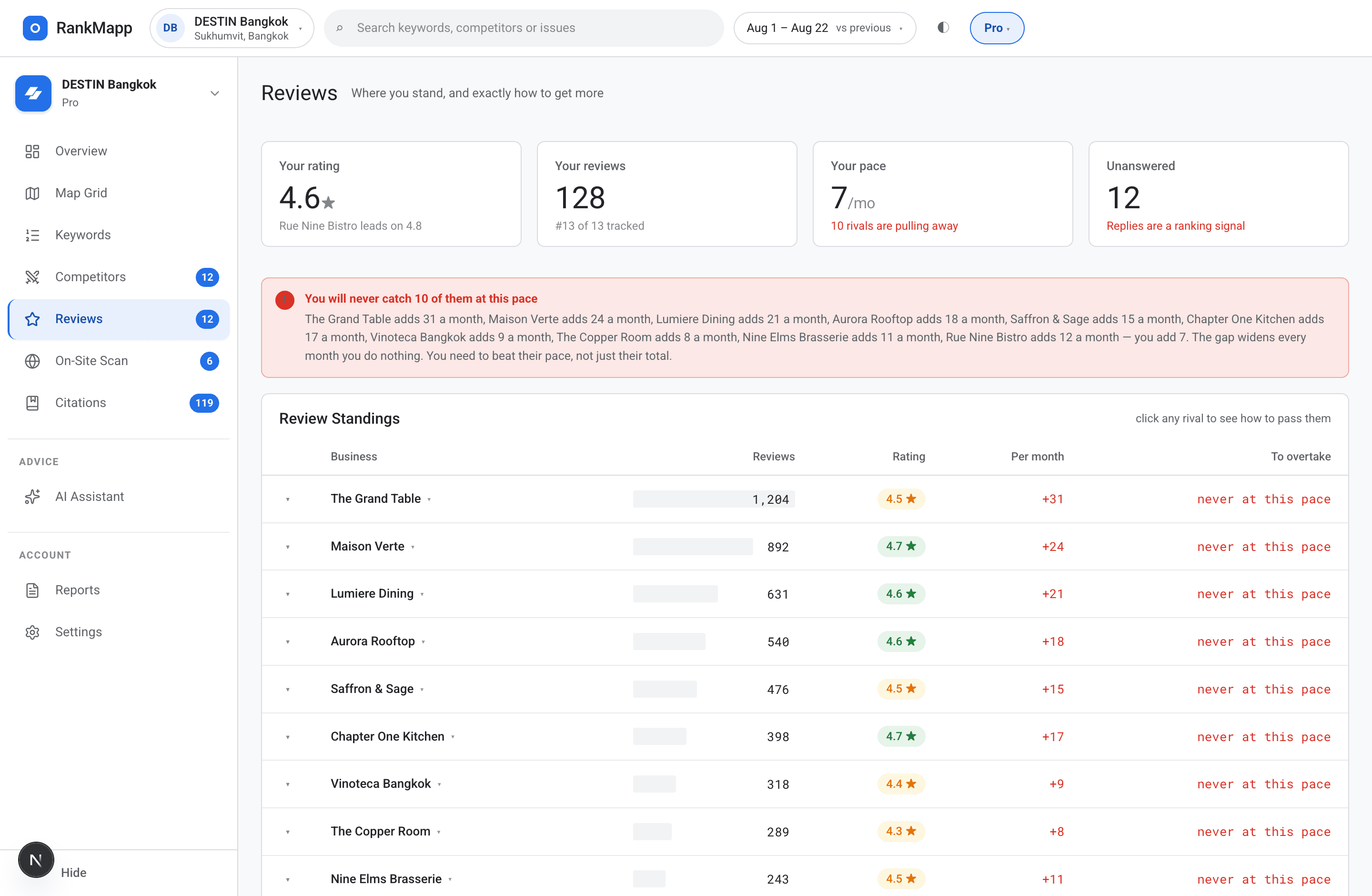Focus the search keywords input field
The width and height of the screenshot is (1372, 896).
pos(524,28)
